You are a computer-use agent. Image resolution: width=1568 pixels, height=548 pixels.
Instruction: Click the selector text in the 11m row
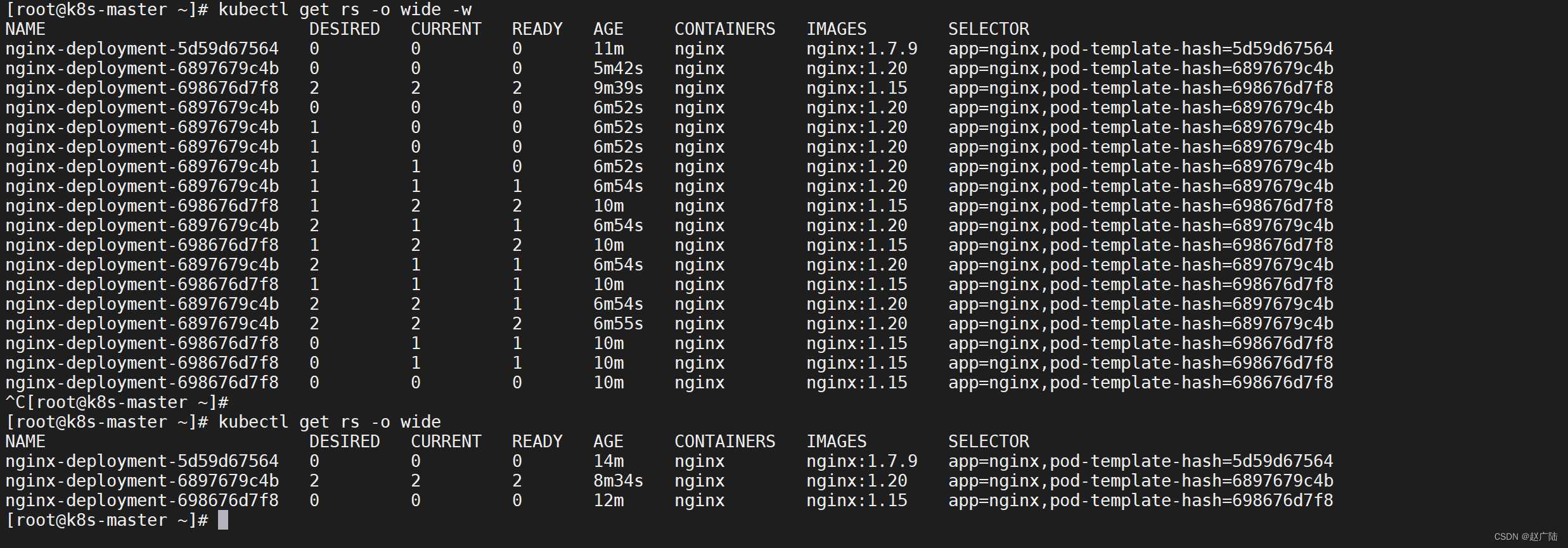point(1141,49)
